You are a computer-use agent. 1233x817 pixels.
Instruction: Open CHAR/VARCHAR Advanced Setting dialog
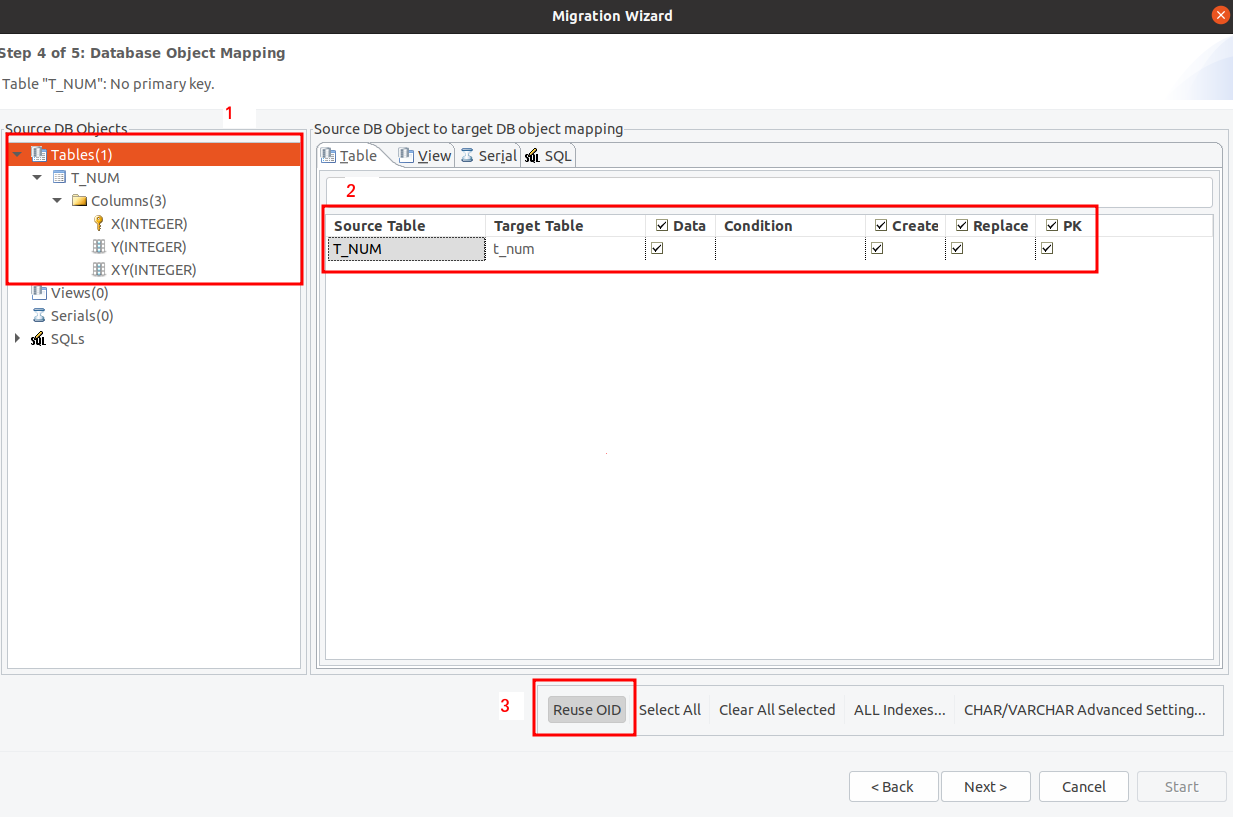pyautogui.click(x=1084, y=710)
